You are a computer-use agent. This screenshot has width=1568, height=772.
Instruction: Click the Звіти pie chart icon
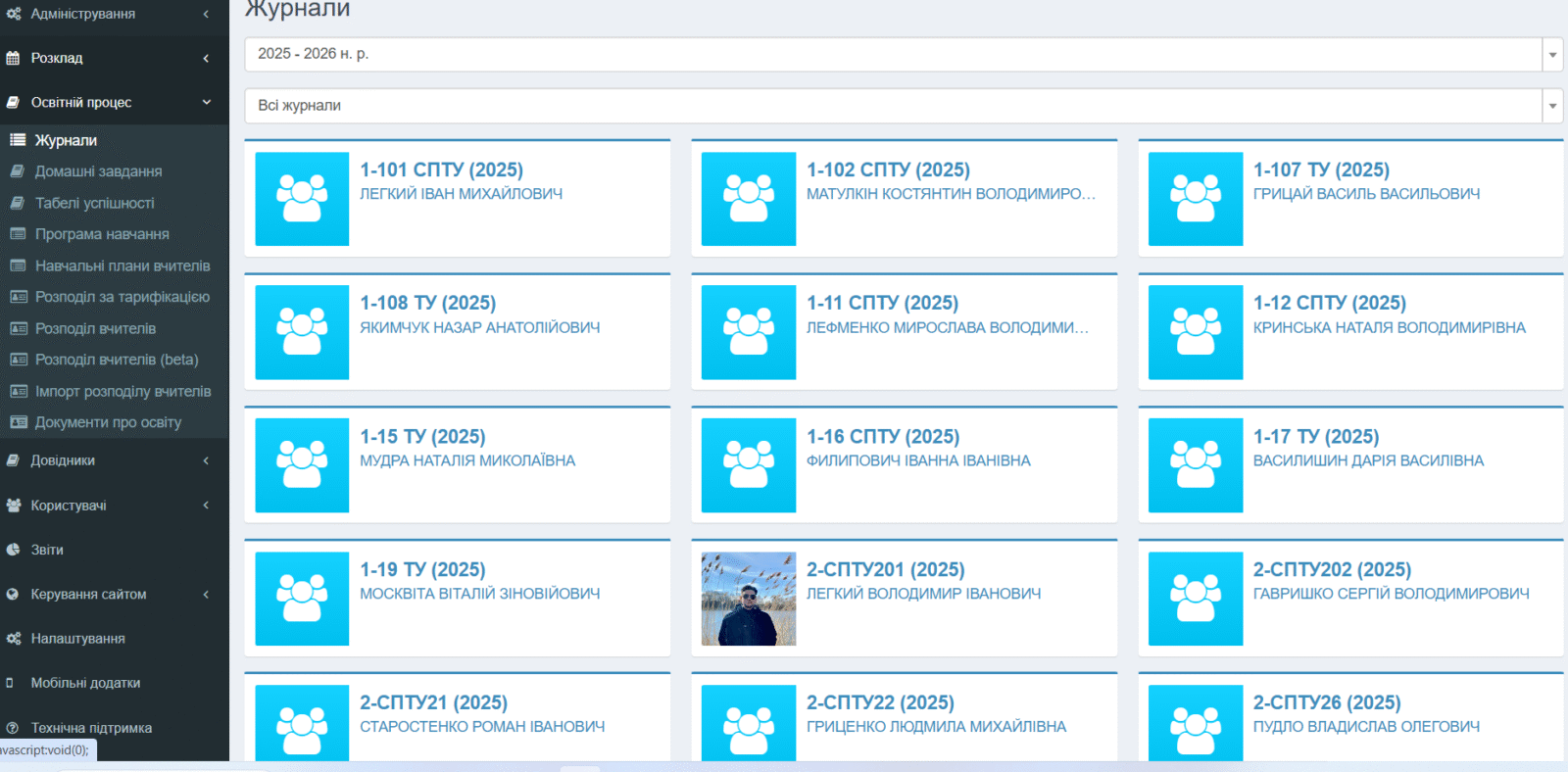click(13, 550)
